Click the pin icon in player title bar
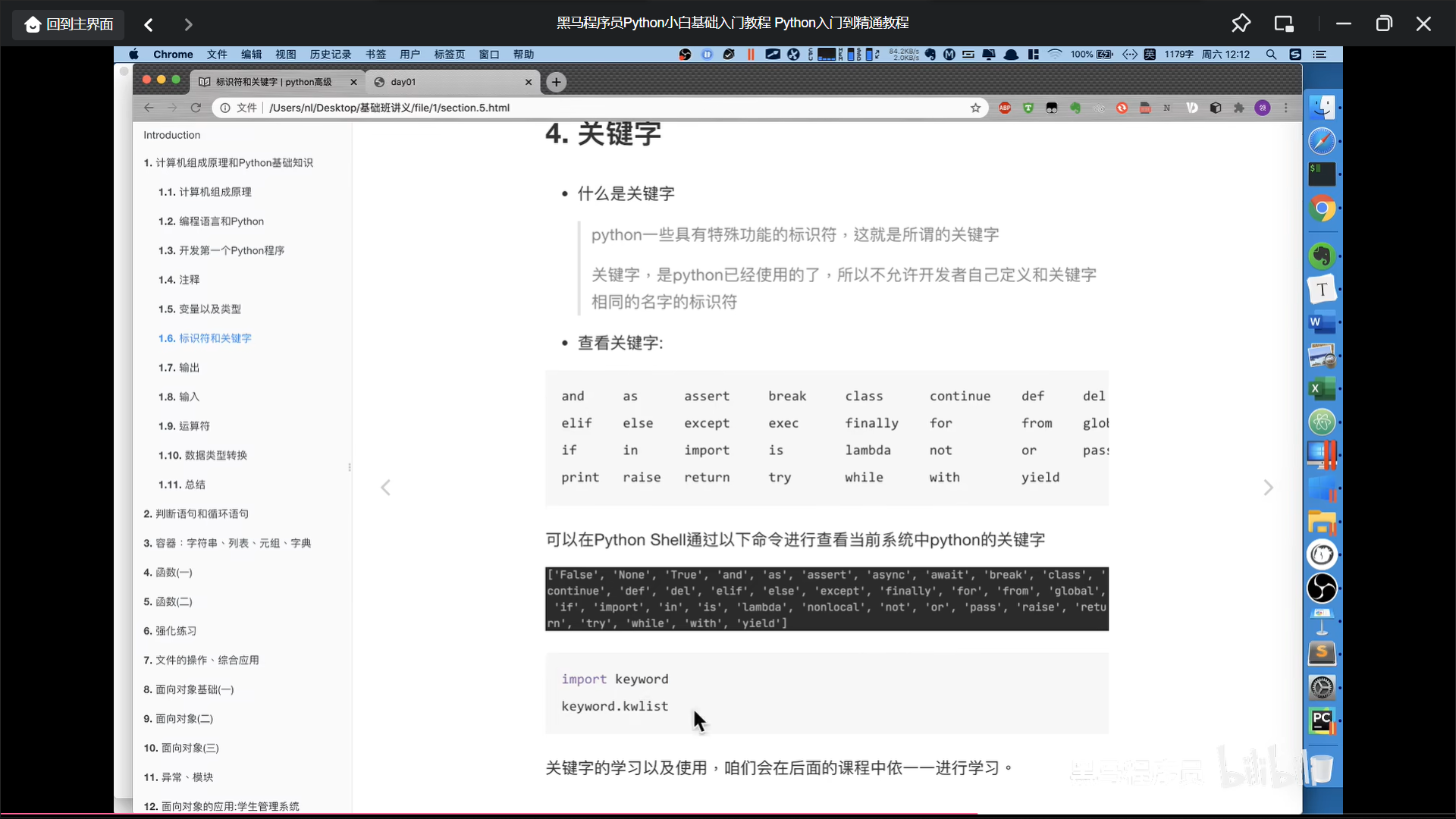Viewport: 1456px width, 819px height. point(1241,24)
